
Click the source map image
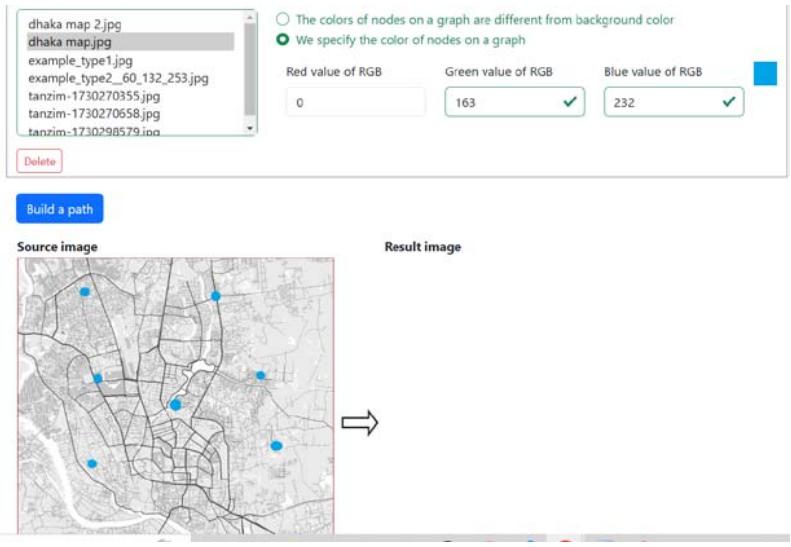(x=176, y=395)
